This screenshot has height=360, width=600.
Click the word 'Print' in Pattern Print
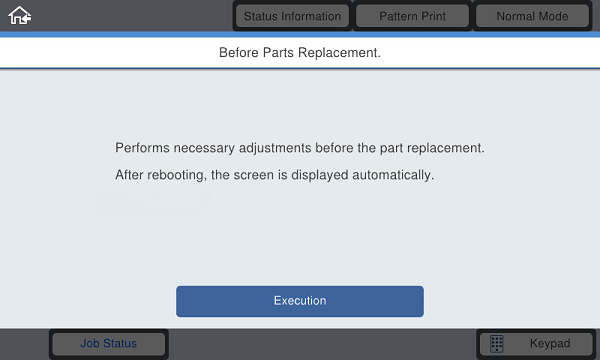pyautogui.click(x=433, y=16)
